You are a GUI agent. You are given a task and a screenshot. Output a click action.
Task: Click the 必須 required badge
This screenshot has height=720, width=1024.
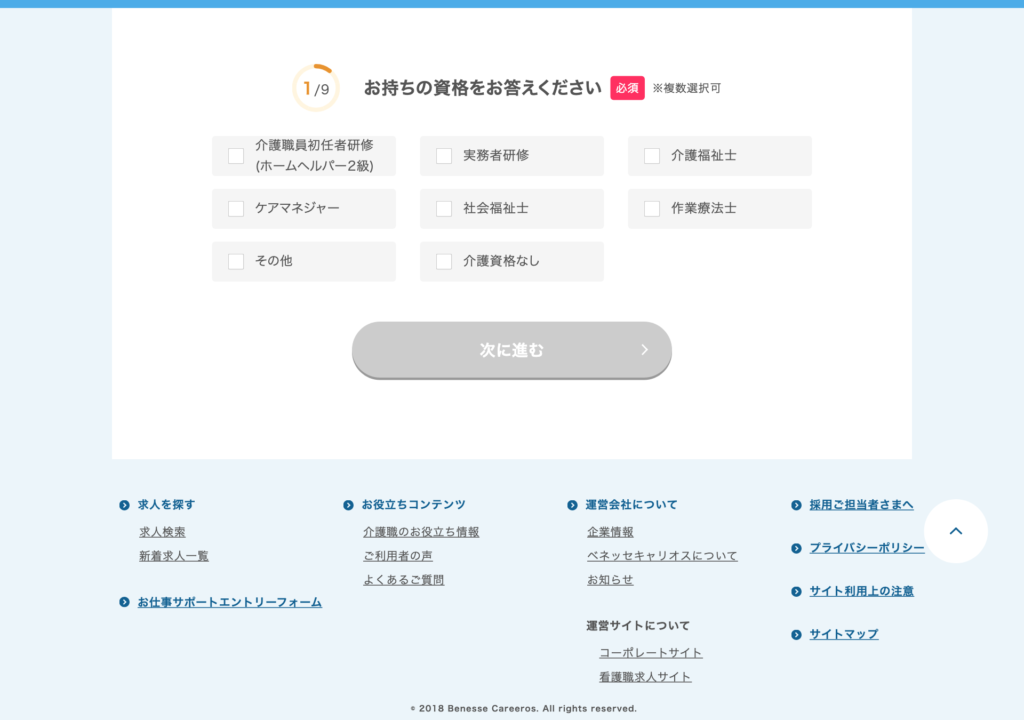coord(628,88)
